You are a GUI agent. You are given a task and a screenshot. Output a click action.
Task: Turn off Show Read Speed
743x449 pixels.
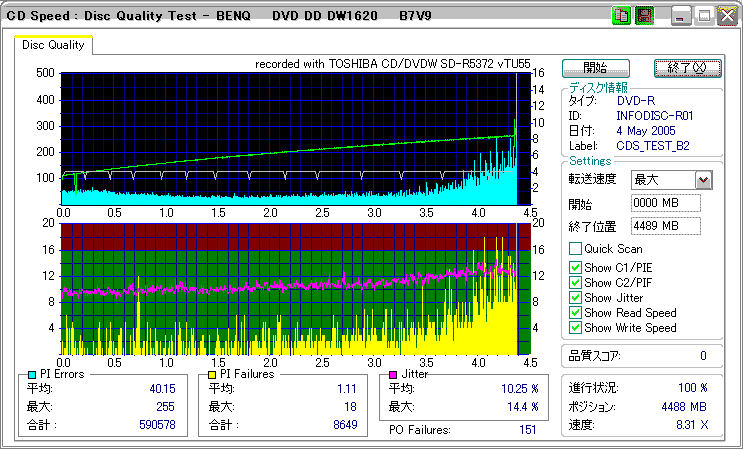pos(575,312)
